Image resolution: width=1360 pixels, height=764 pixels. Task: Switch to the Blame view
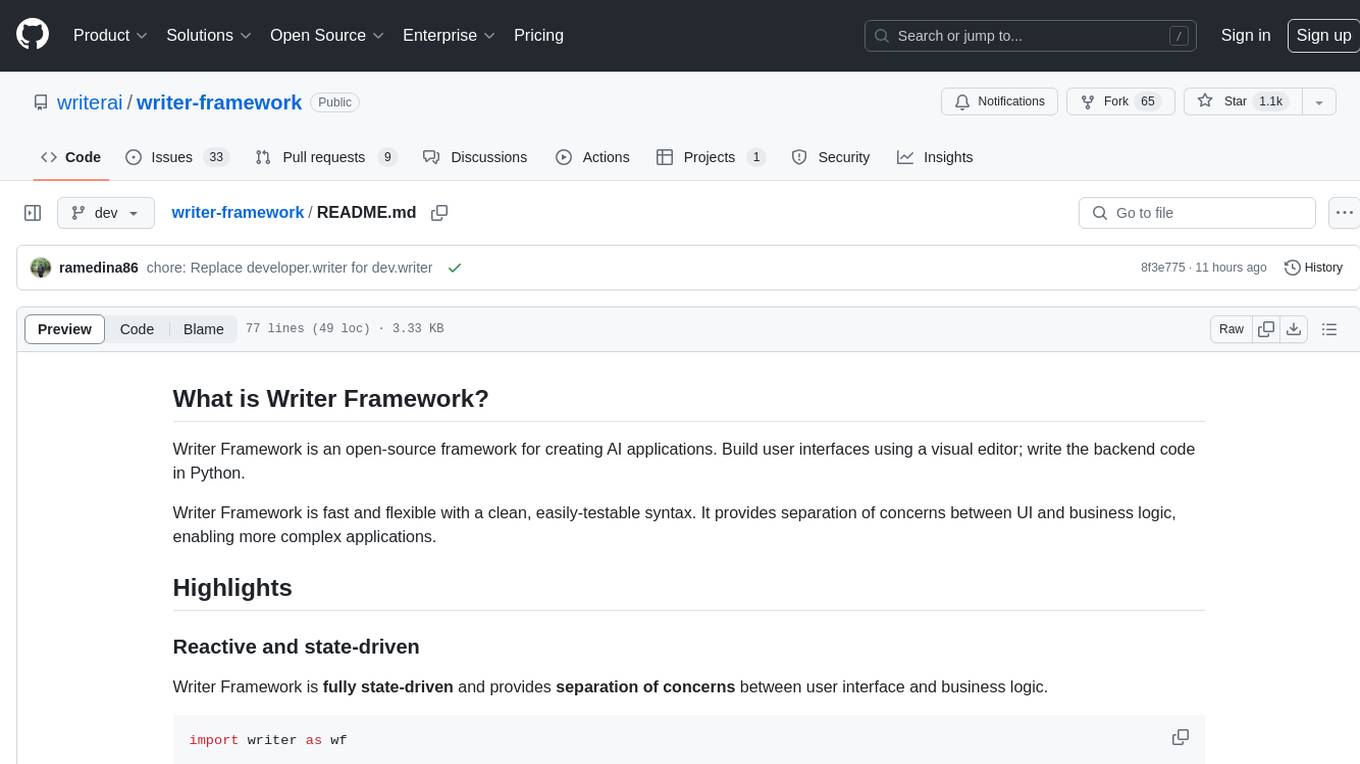tap(204, 329)
